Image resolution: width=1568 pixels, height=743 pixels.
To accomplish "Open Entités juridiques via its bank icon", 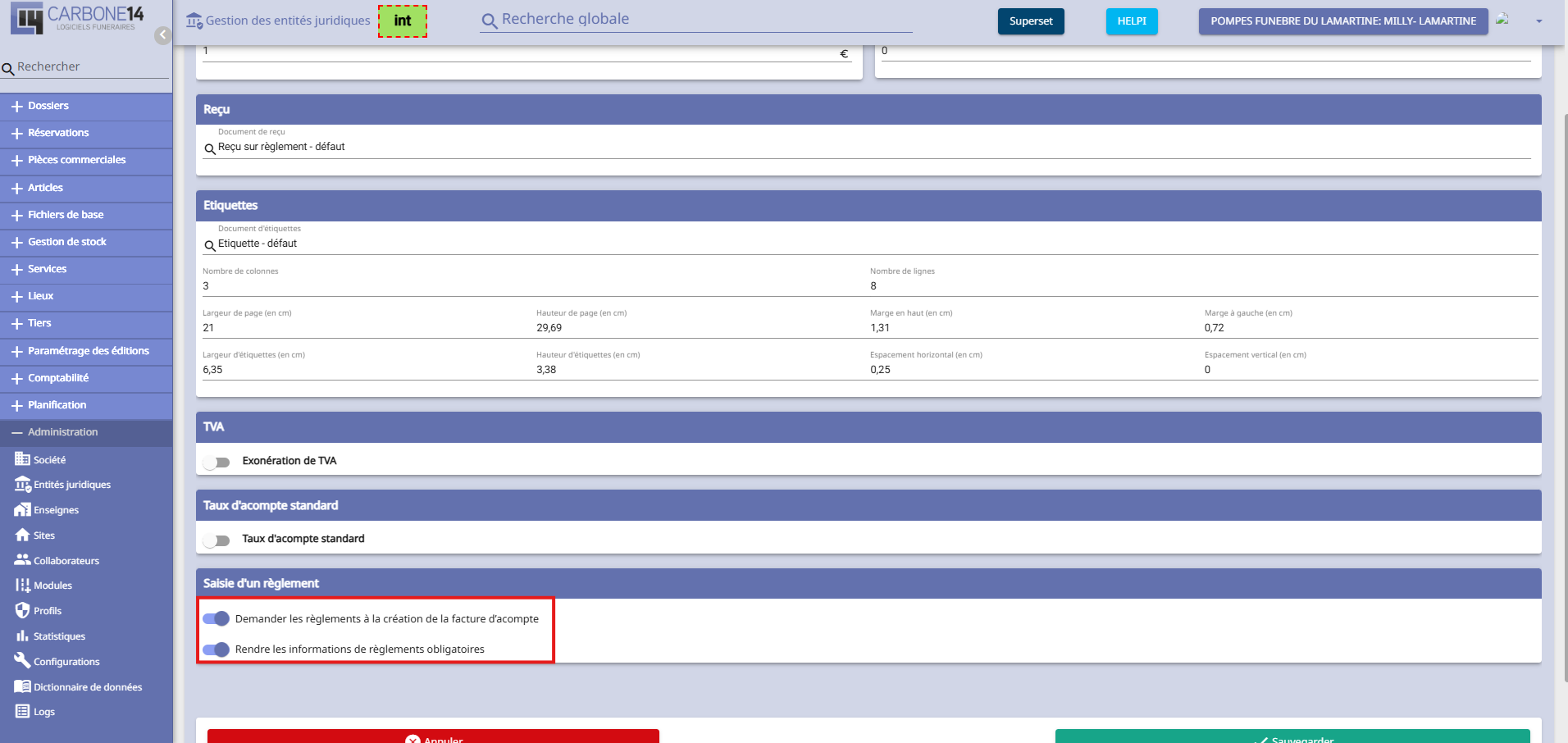I will point(22,485).
